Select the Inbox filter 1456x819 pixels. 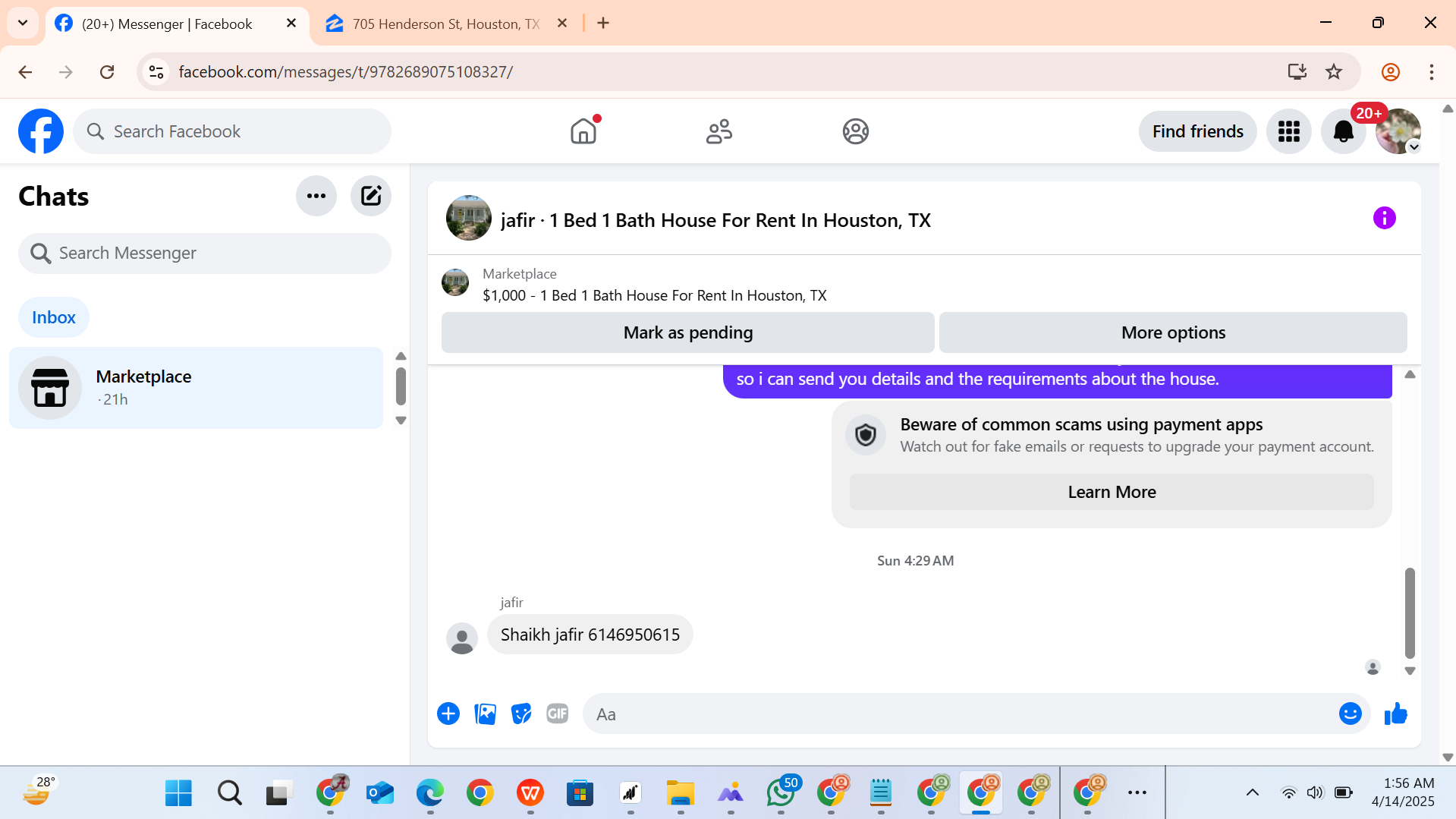[x=54, y=317]
